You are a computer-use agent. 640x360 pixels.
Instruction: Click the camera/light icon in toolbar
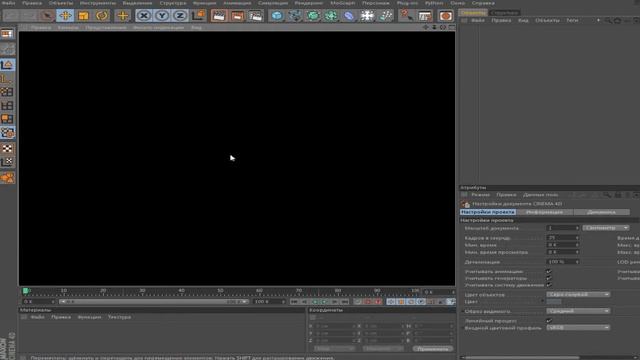pyautogui.click(x=385, y=16)
